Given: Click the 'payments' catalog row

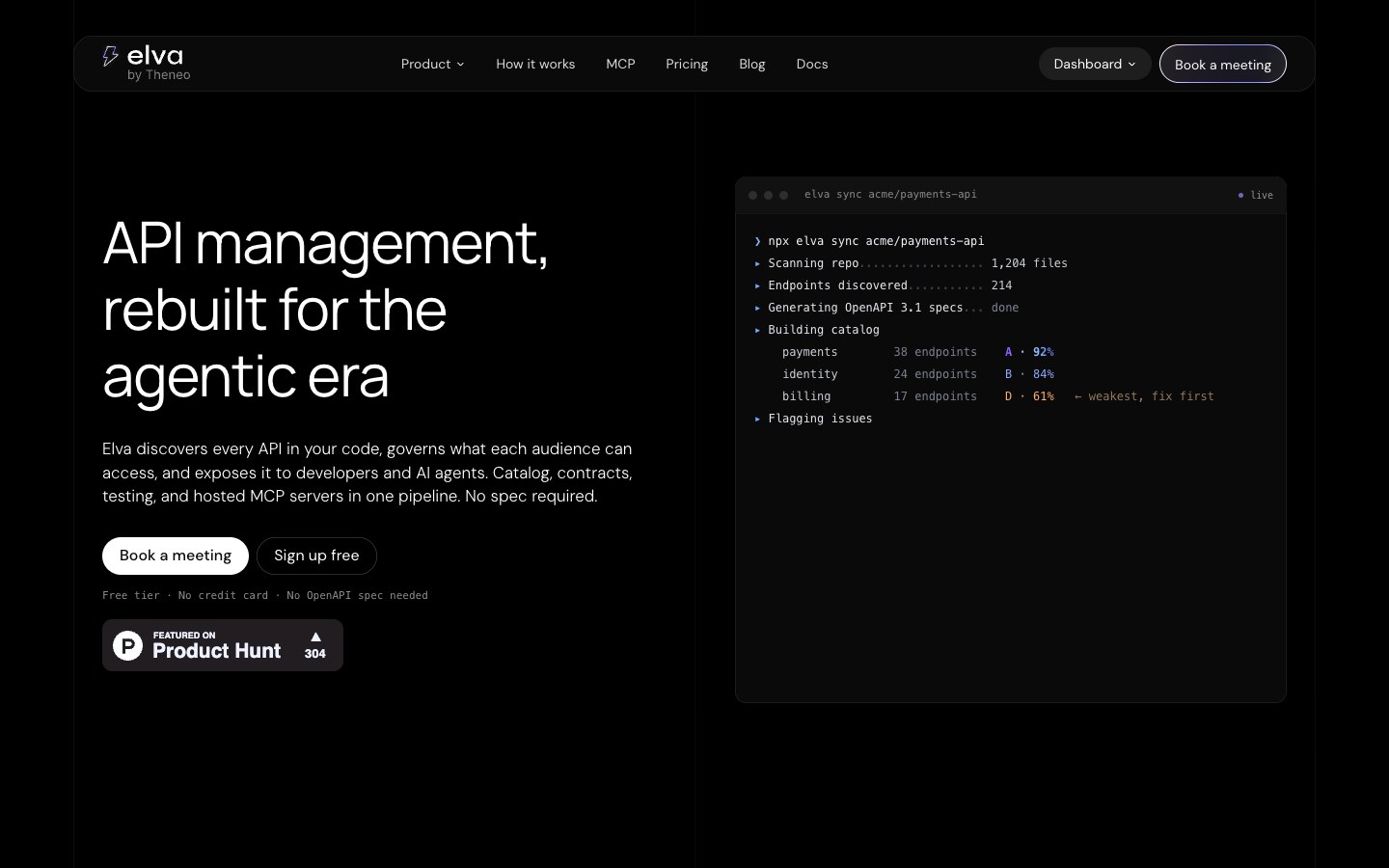Looking at the screenshot, I should pyautogui.click(x=918, y=352).
